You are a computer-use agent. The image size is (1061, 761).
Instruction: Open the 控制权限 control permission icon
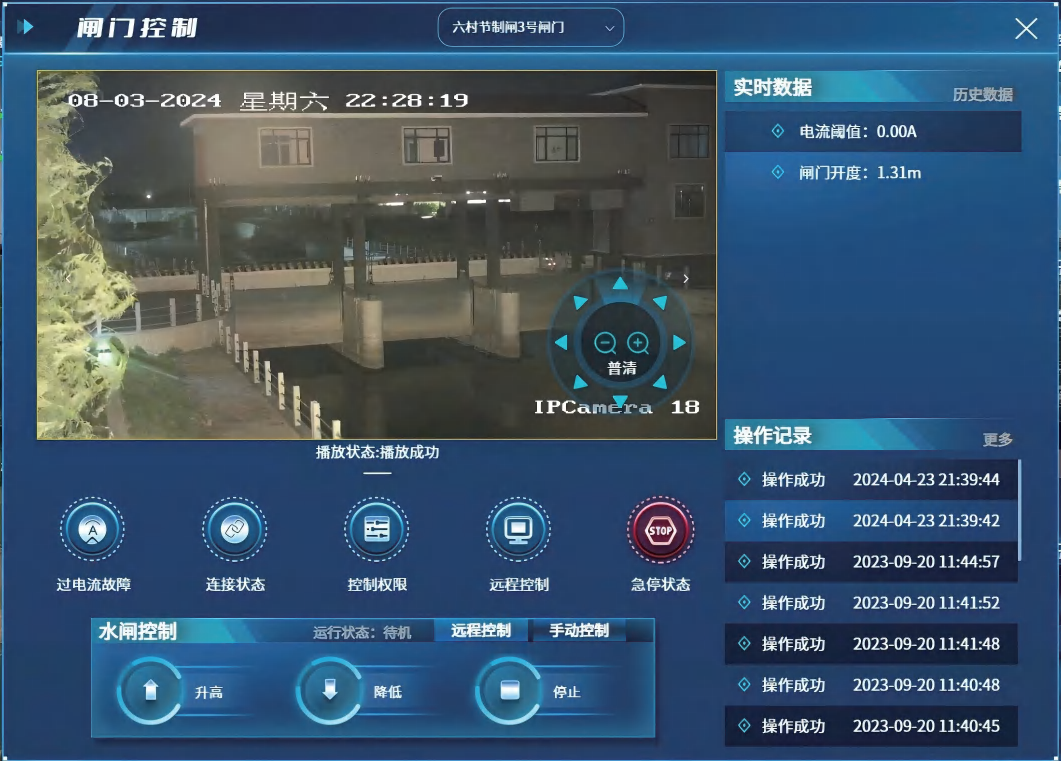(376, 530)
